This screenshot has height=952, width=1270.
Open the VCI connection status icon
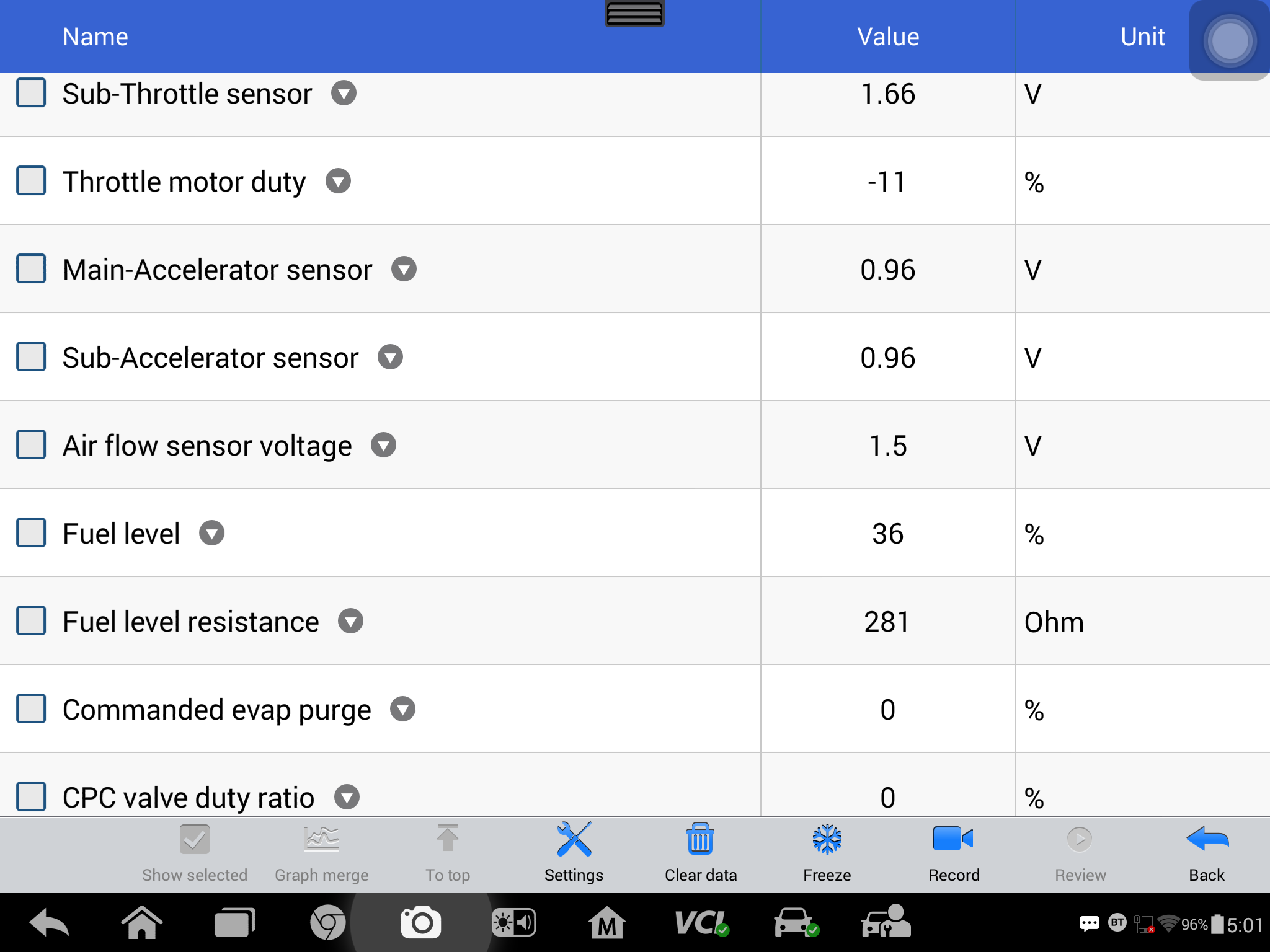pos(702,923)
